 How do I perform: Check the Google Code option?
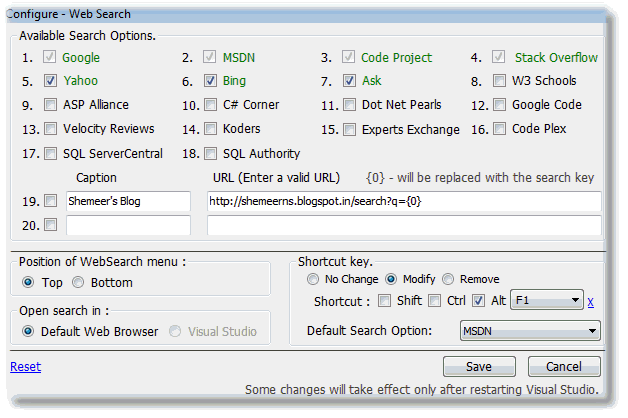(x=499, y=104)
